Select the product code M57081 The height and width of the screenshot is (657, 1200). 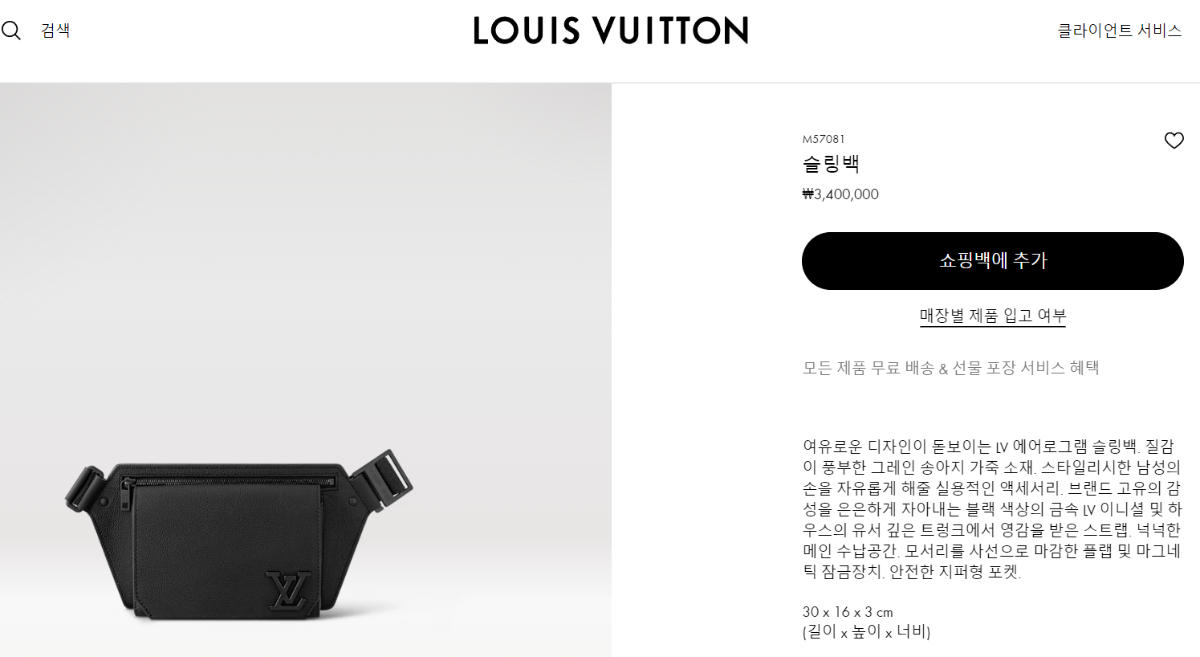(824, 139)
